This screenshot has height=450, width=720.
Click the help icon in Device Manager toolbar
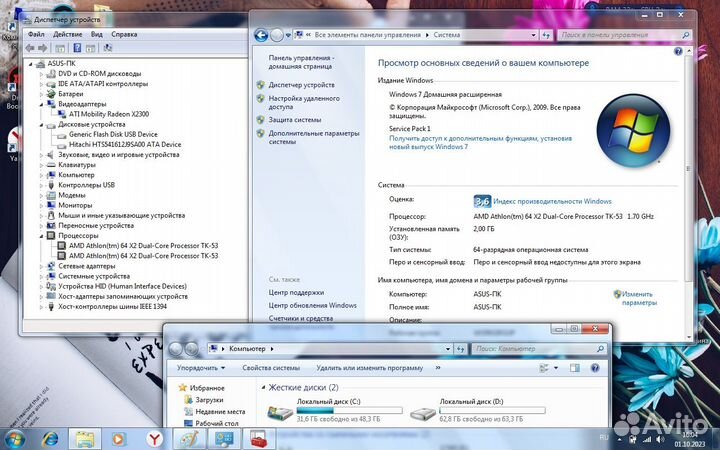(77, 48)
